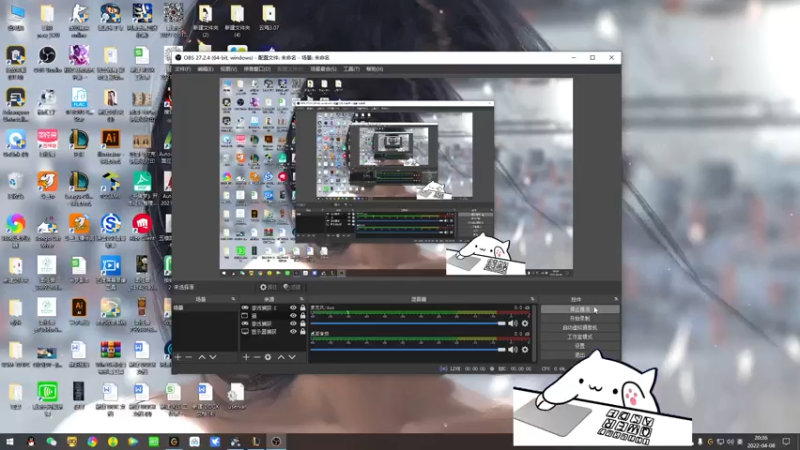The image size is (800, 450).
Task: Open the File (F) menu in OBS
Action: [183, 69]
